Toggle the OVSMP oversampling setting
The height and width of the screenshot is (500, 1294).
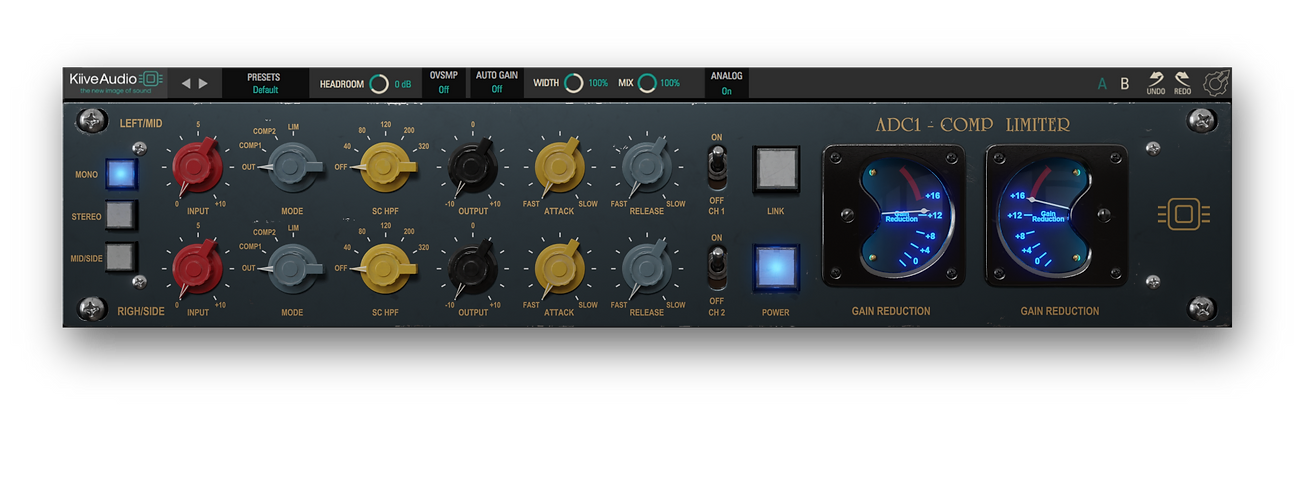[443, 83]
